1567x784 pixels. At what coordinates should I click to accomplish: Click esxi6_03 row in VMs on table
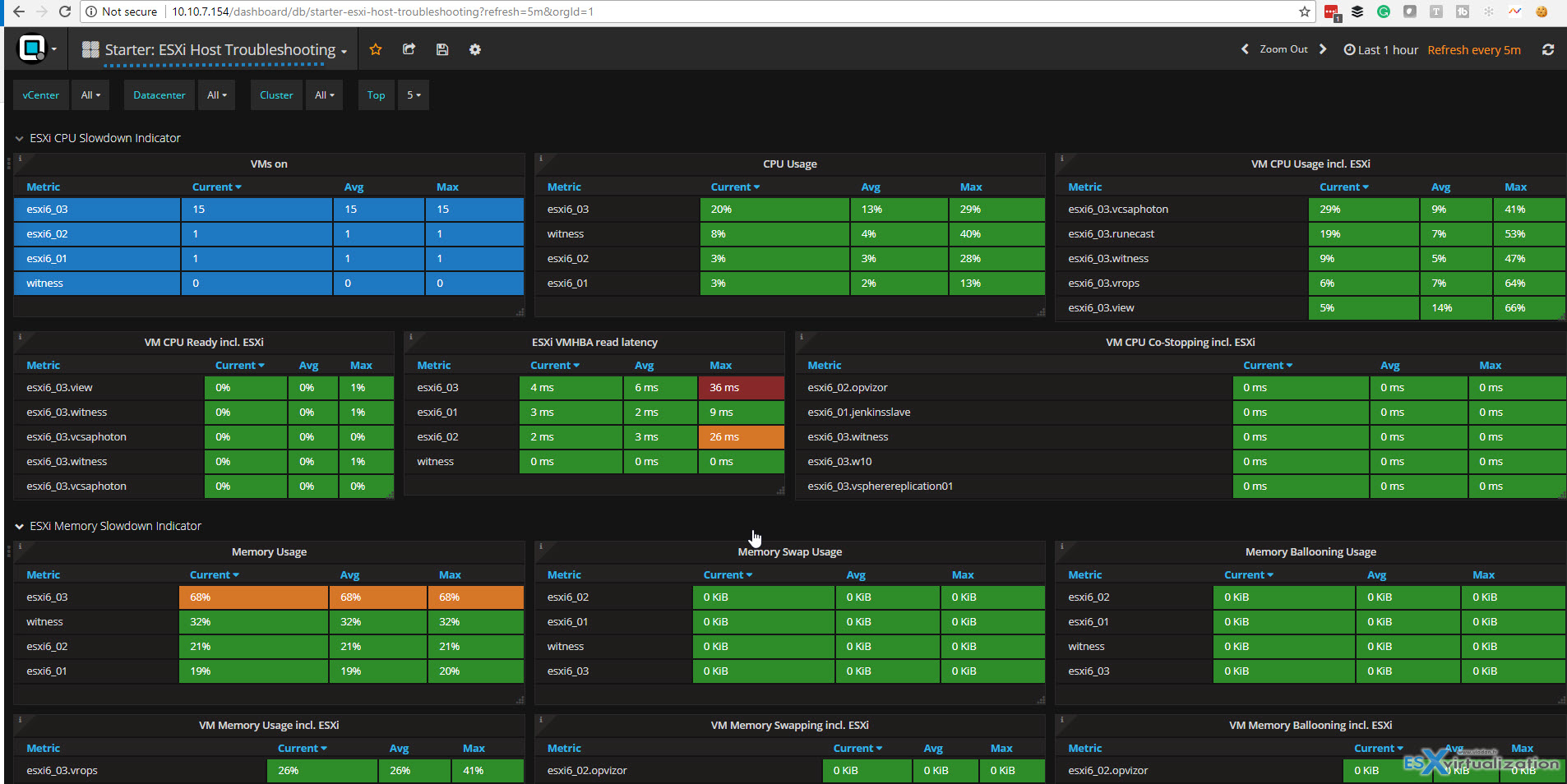269,210
